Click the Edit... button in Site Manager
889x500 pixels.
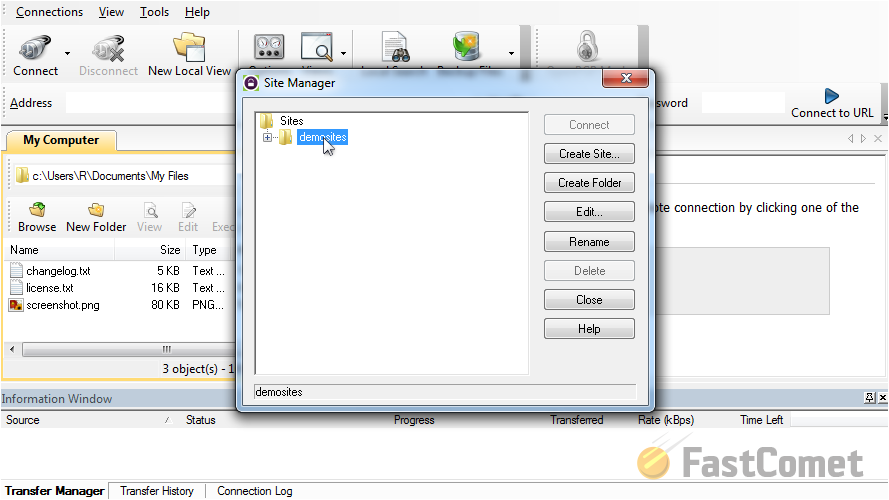589,212
